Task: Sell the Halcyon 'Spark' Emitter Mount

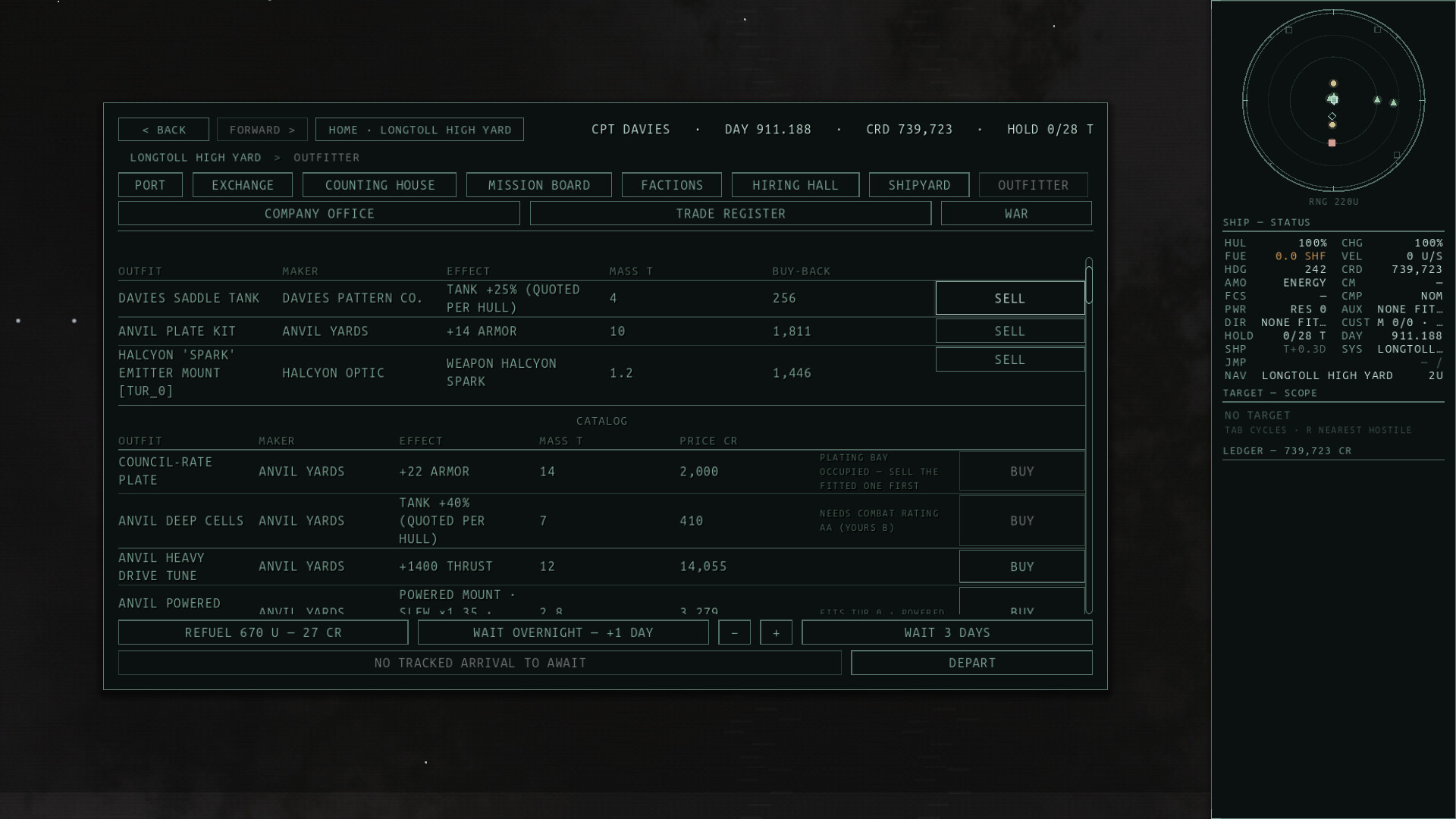Action: point(1009,359)
